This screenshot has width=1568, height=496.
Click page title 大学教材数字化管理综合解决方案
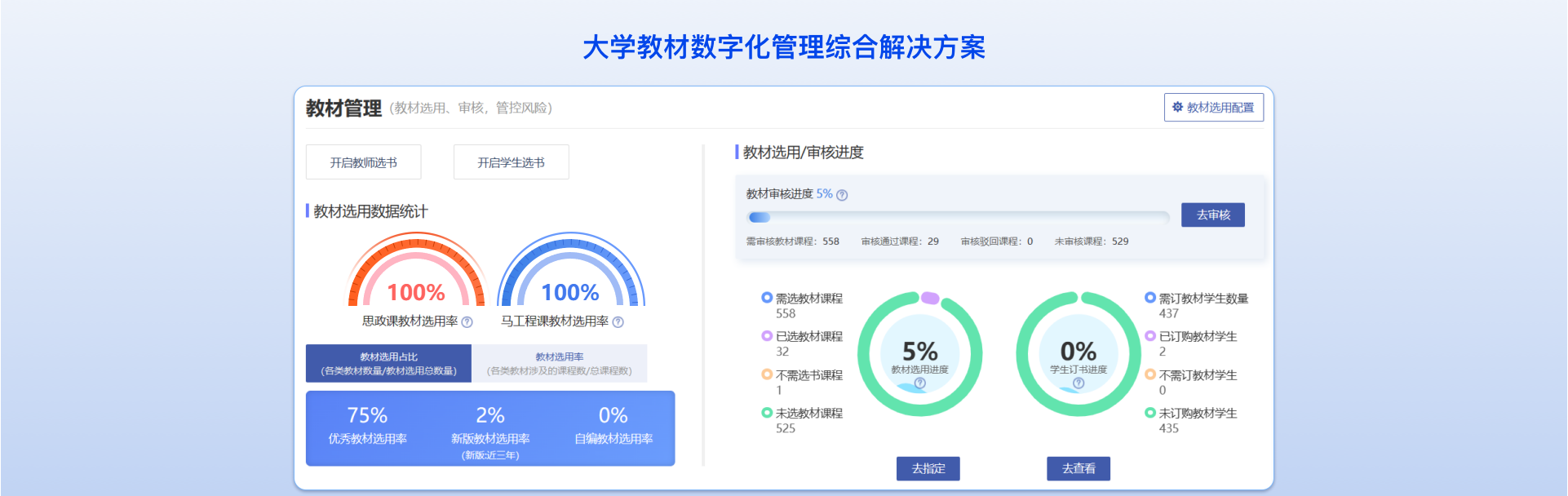784,47
